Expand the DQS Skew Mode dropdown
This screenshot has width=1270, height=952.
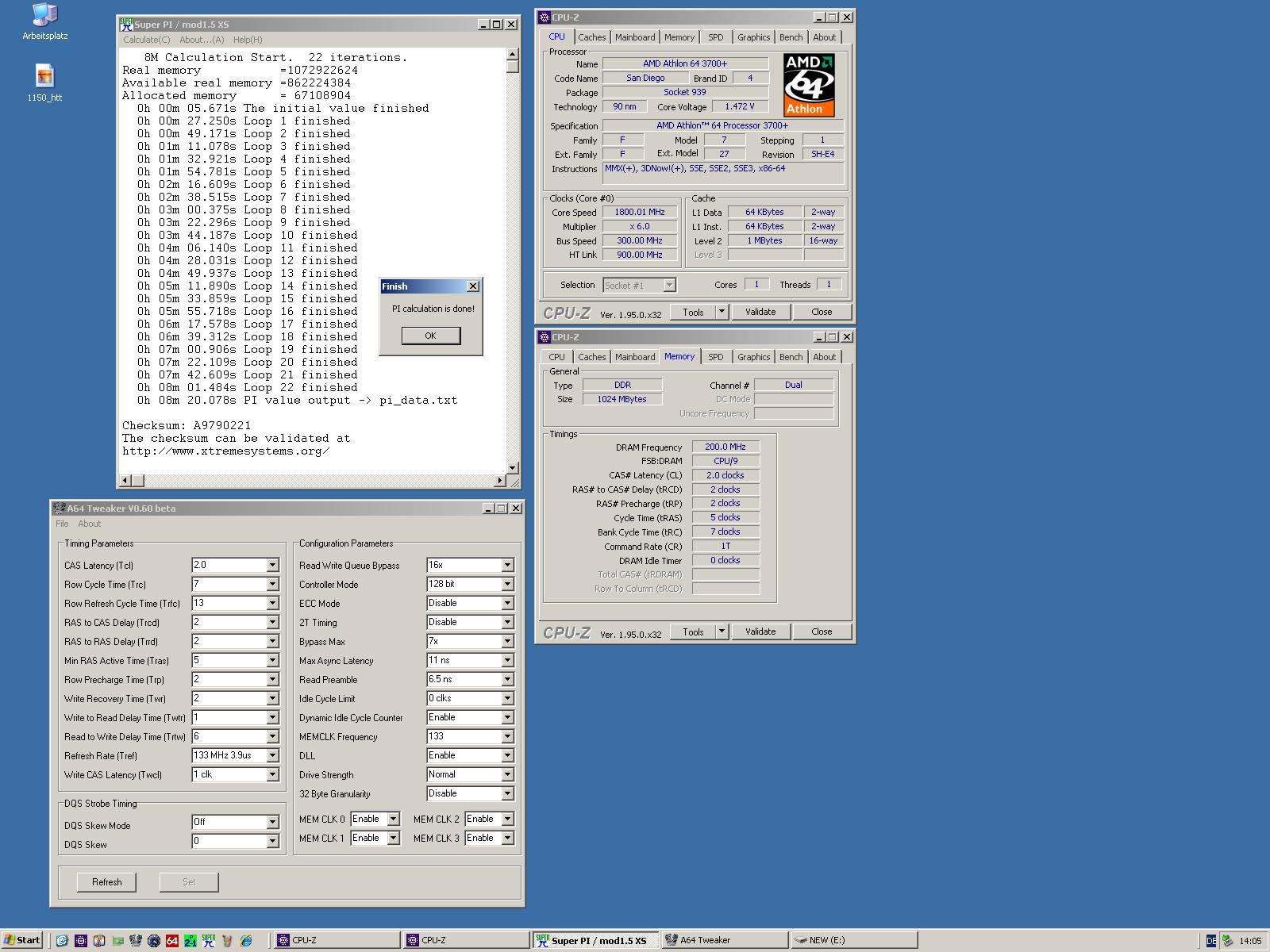[x=272, y=822]
